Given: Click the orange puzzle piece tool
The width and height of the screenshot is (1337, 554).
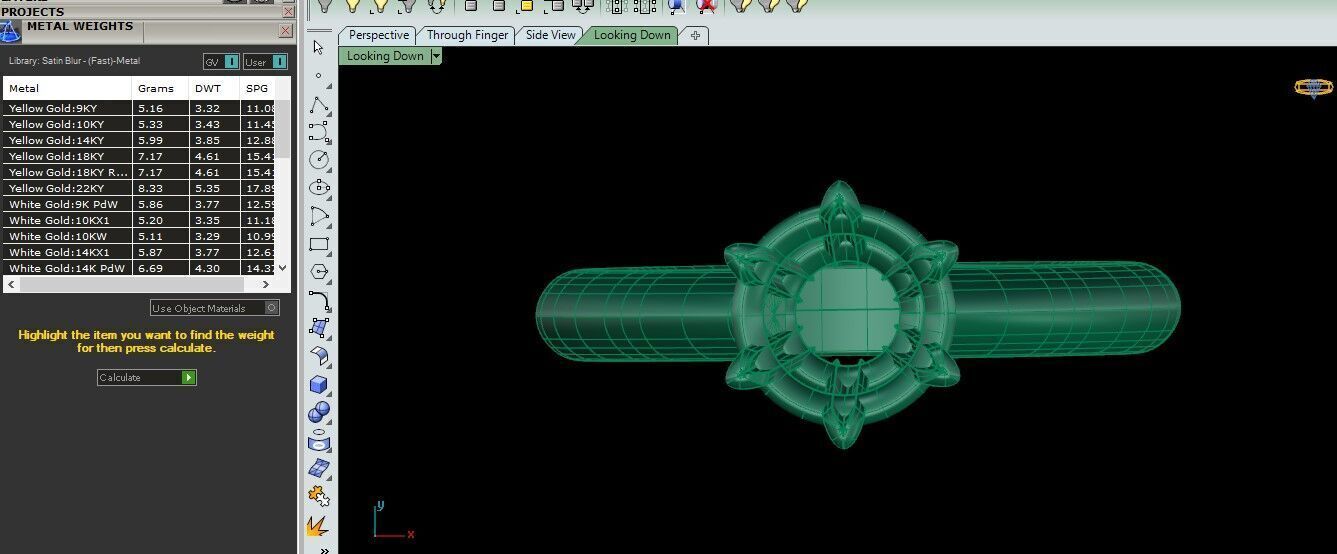Looking at the screenshot, I should tap(318, 495).
